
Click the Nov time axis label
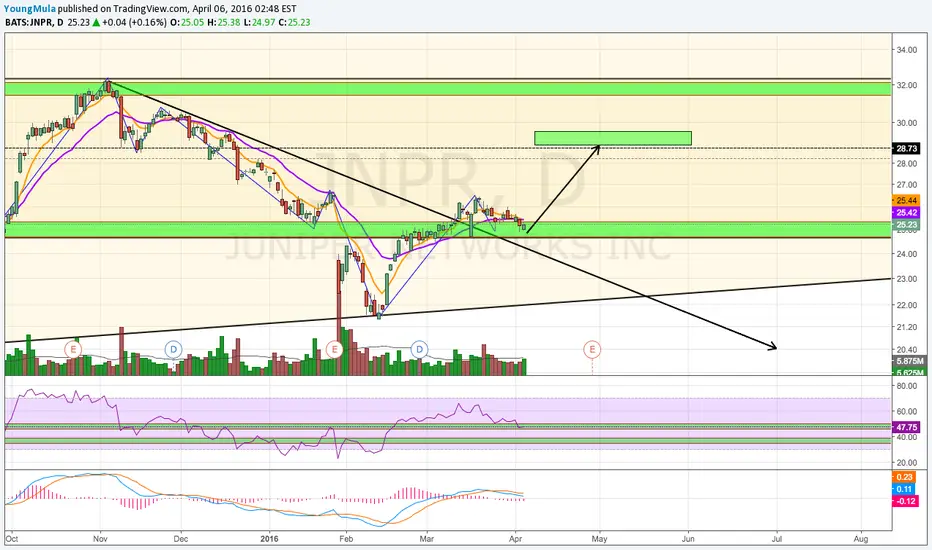[100, 539]
